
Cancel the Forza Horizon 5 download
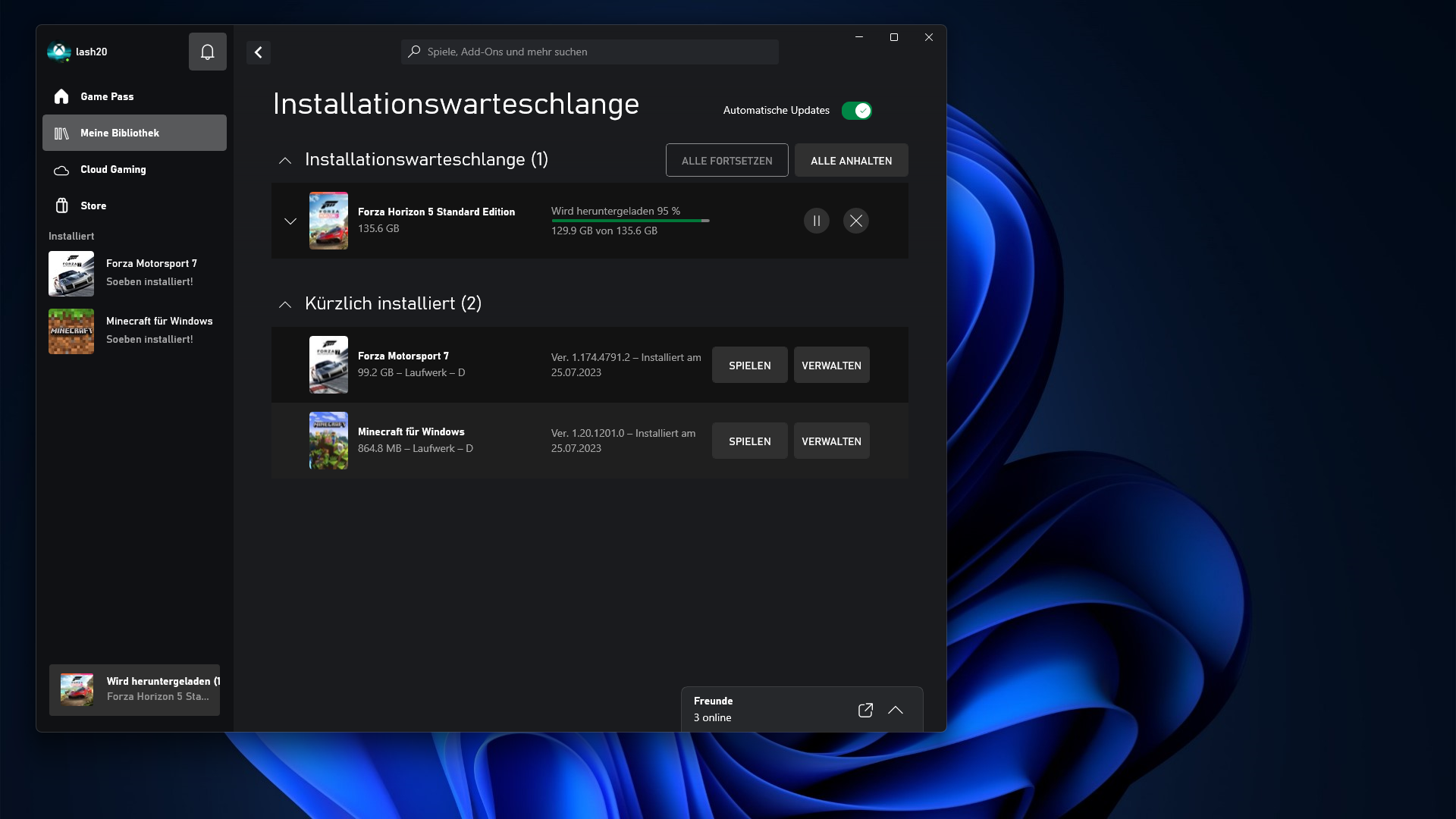pyautogui.click(x=855, y=221)
